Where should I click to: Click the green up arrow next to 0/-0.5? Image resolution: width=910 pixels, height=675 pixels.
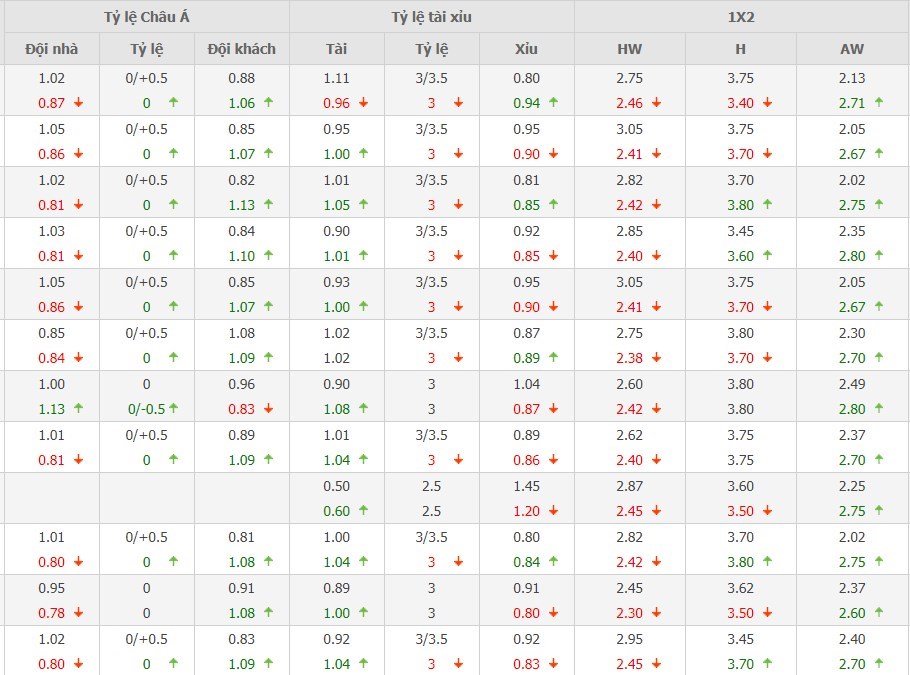click(174, 409)
